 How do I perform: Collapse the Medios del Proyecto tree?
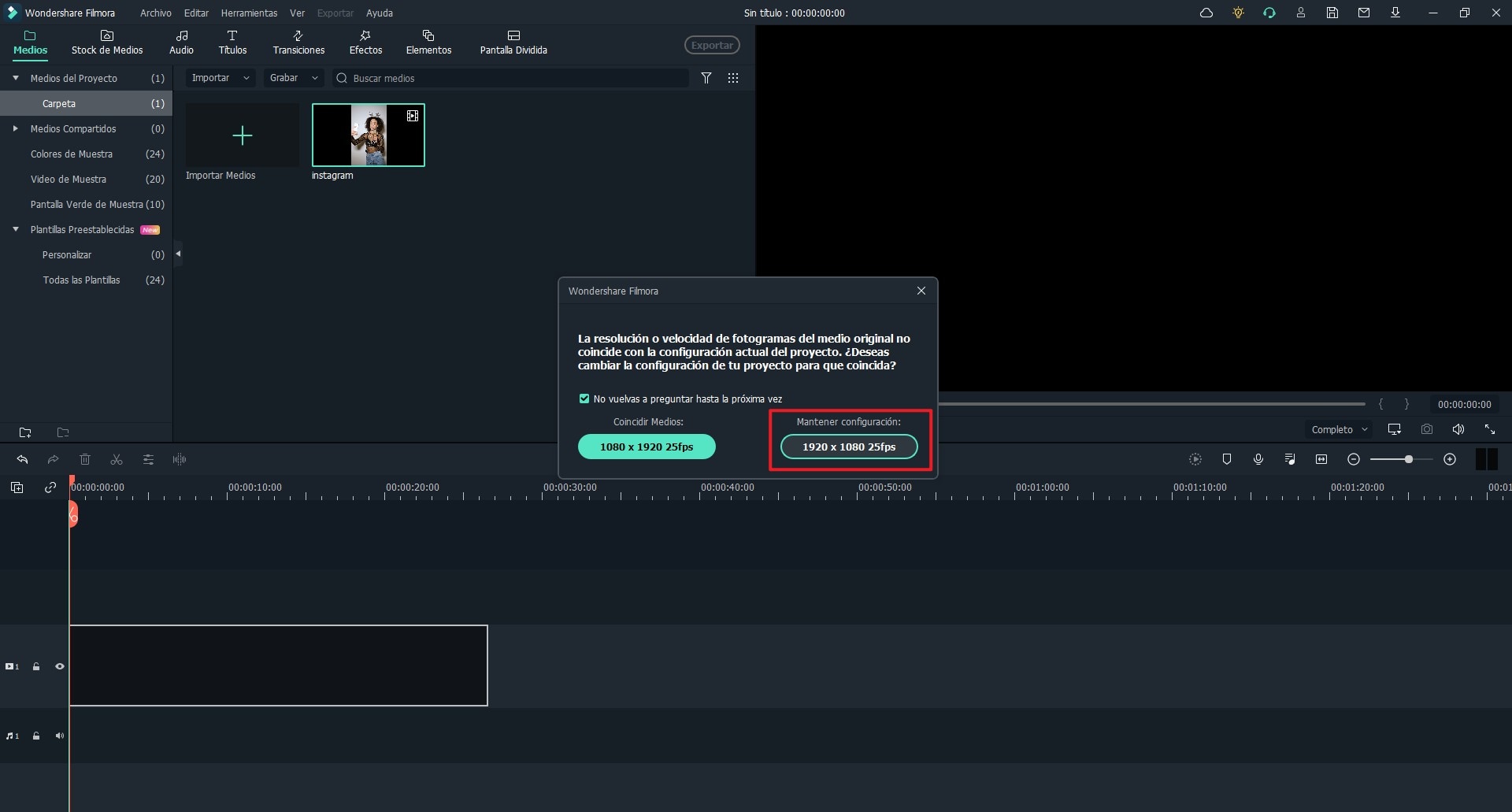[x=16, y=78]
